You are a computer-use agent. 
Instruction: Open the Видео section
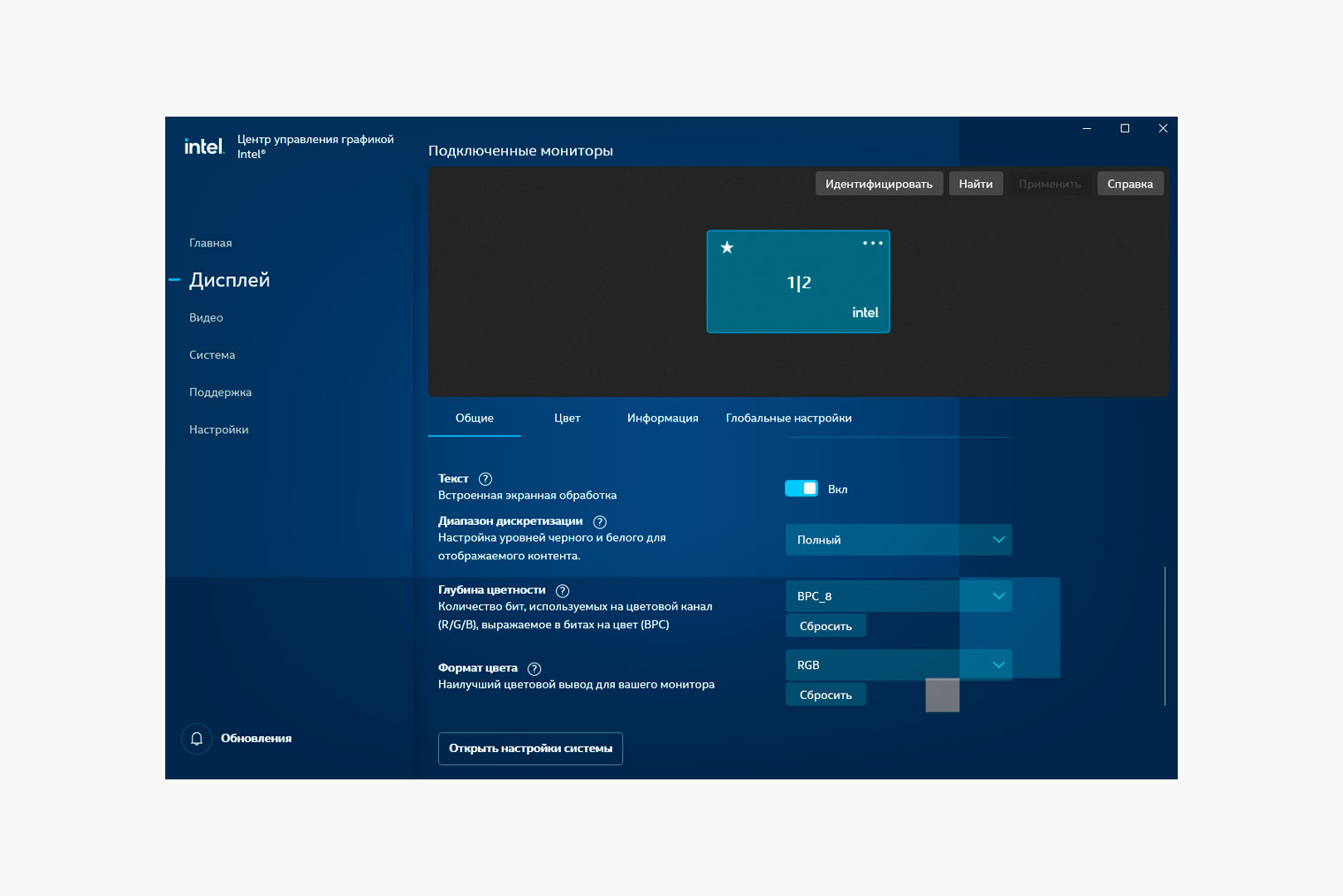click(x=206, y=317)
